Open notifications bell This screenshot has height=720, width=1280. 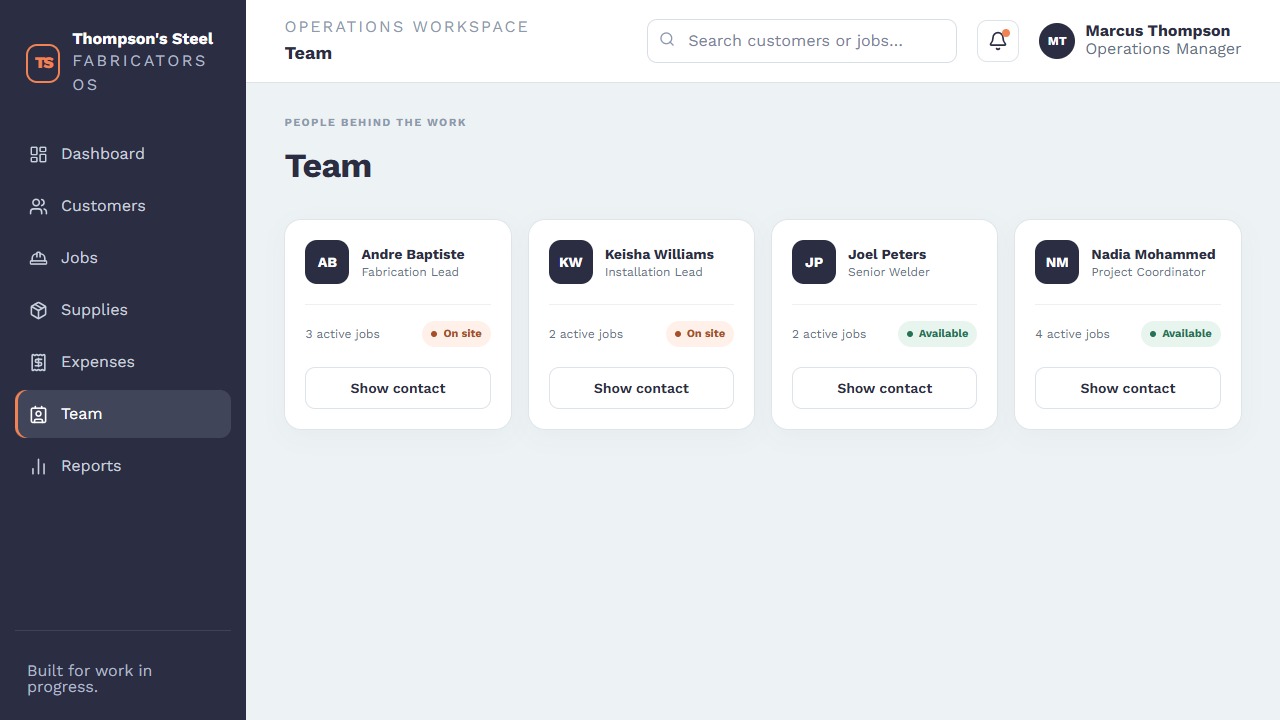(x=998, y=41)
